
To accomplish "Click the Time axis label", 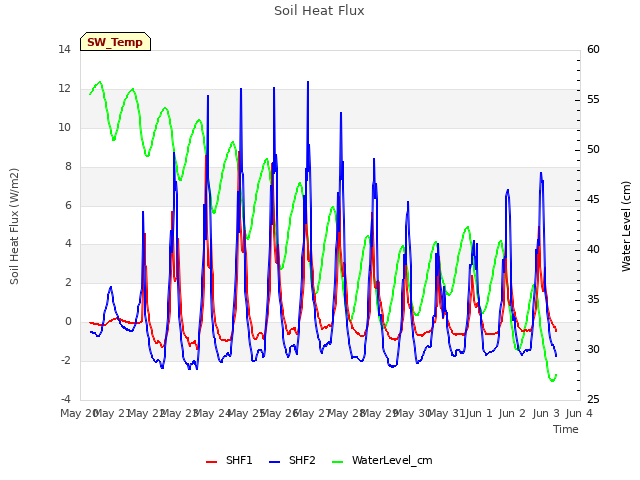I will pos(566,429).
